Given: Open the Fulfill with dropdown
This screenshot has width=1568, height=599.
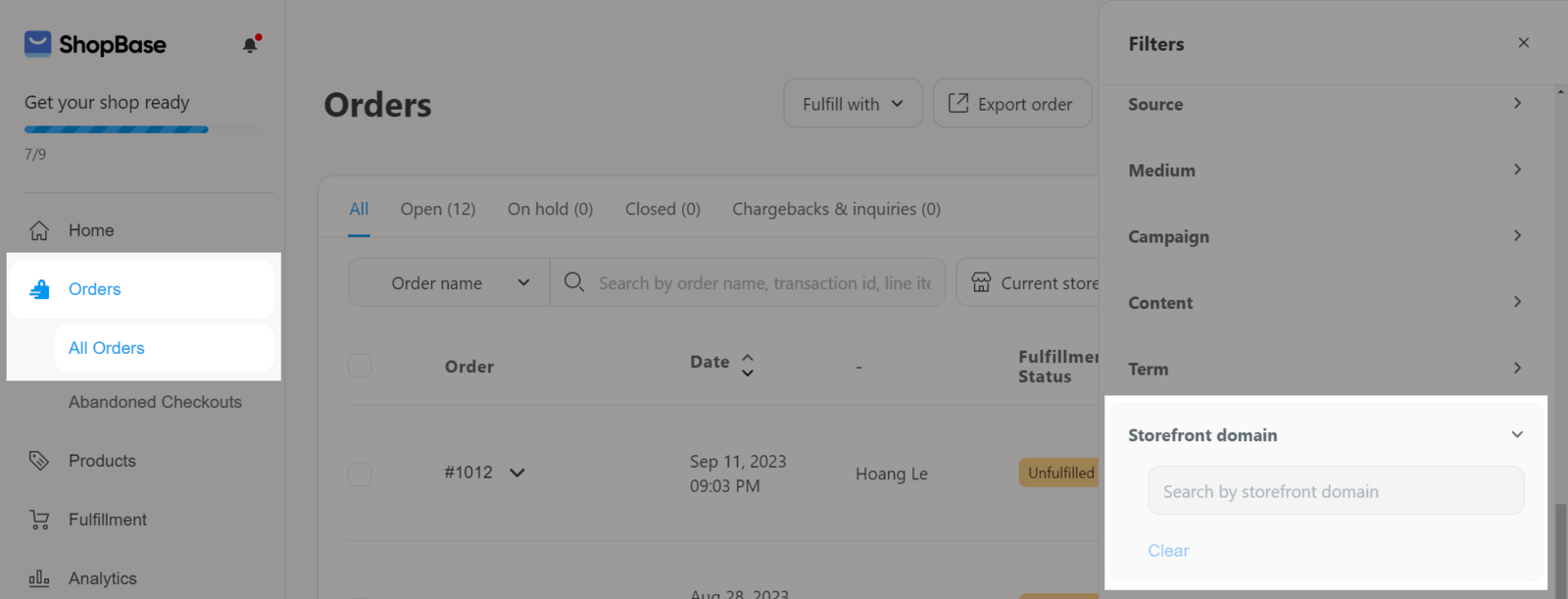Looking at the screenshot, I should [x=853, y=104].
